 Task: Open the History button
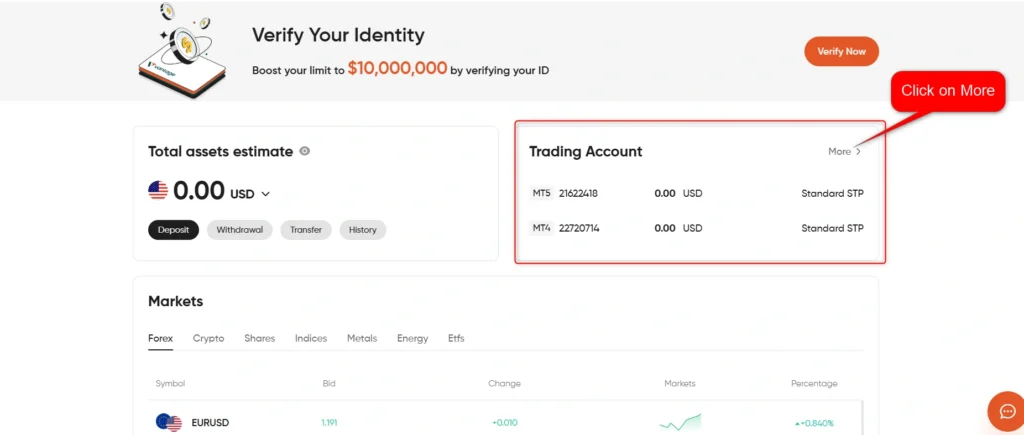pyautogui.click(x=362, y=230)
